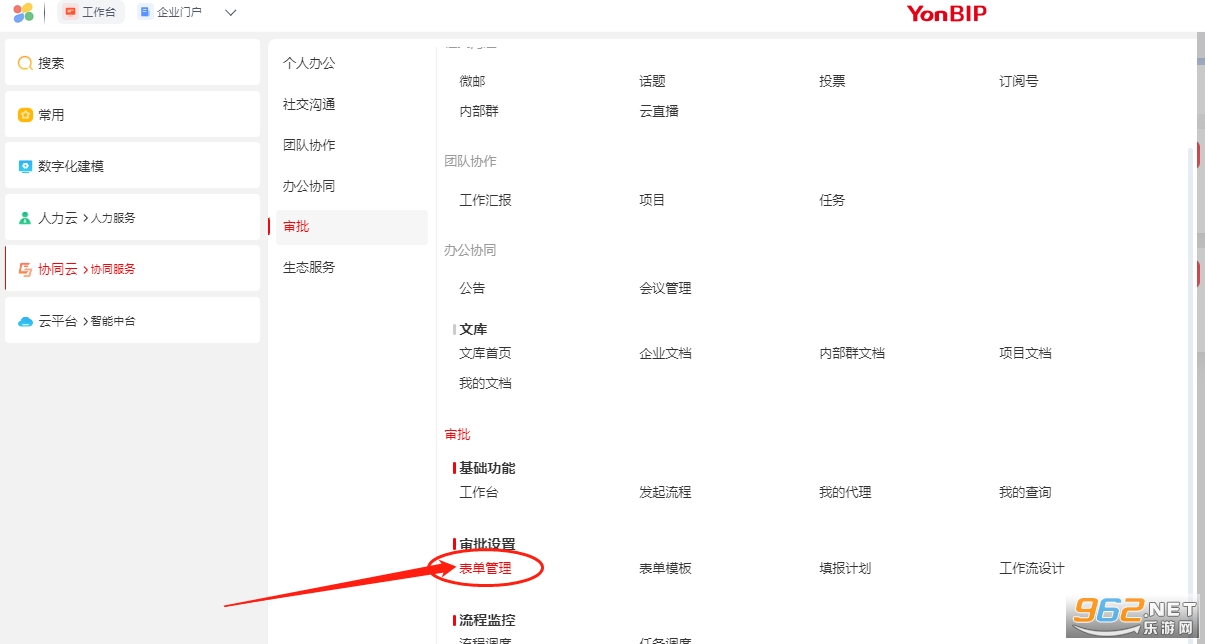Open 我的文档
The width and height of the screenshot is (1205, 644).
tap(485, 383)
